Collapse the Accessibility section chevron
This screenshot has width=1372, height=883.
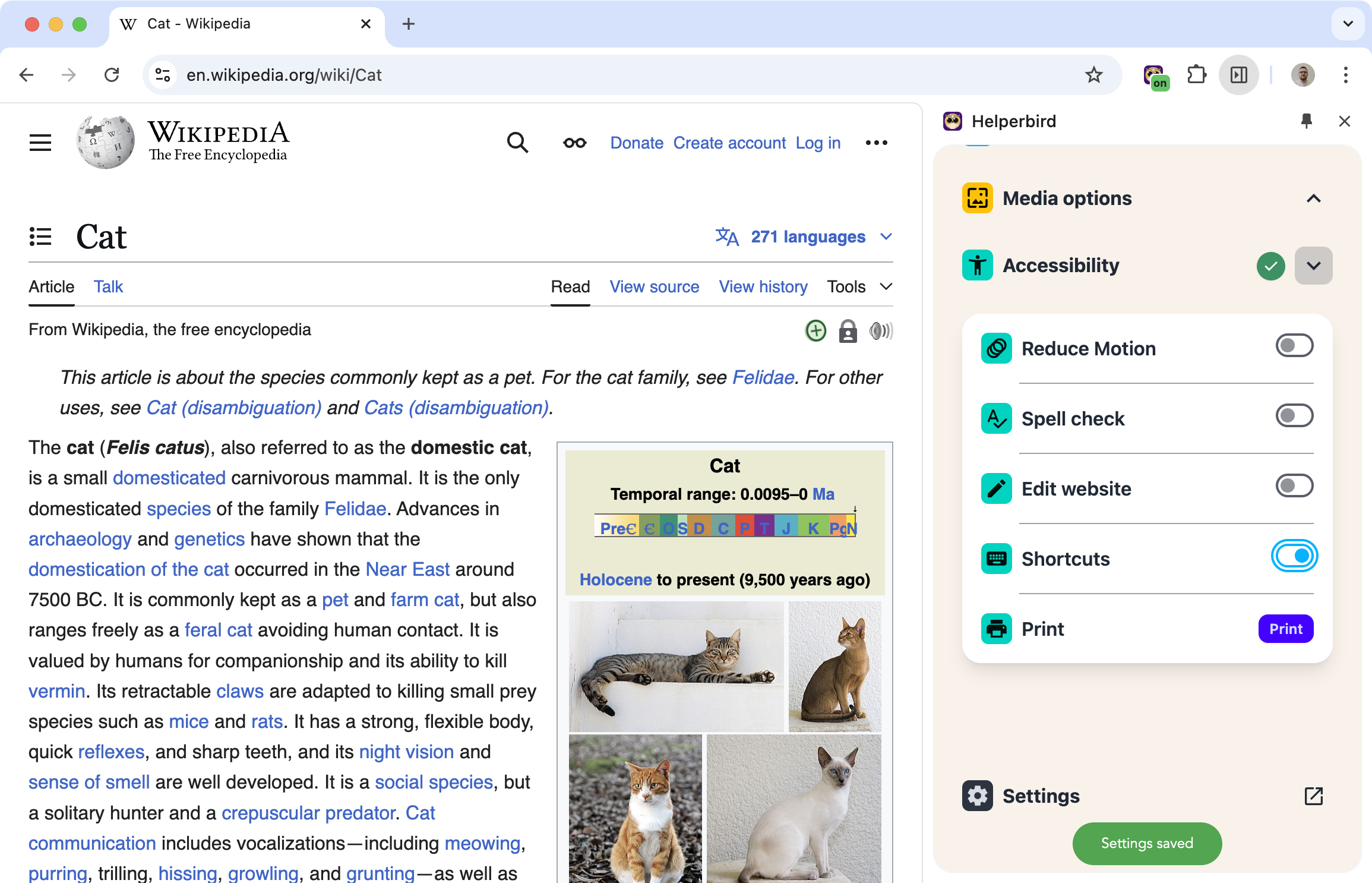pos(1313,266)
